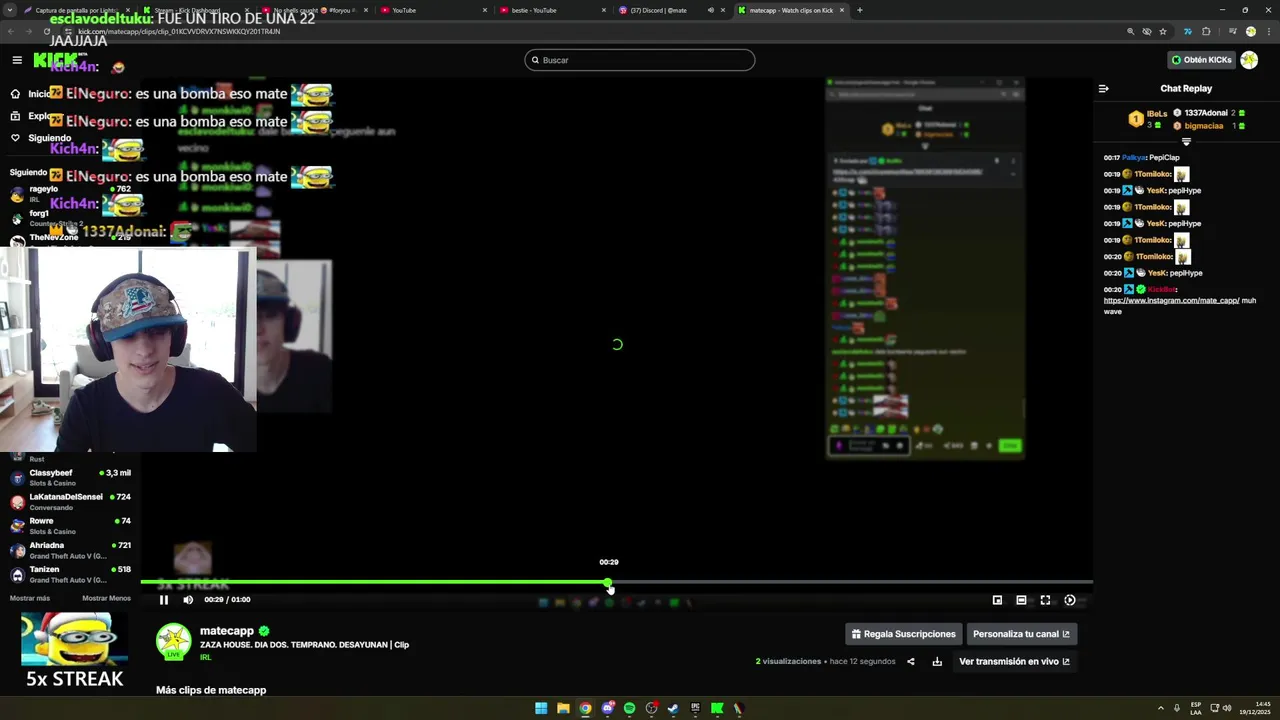Toggle theater mode in player
Viewport: 1280px width, 720px height.
point(1021,600)
